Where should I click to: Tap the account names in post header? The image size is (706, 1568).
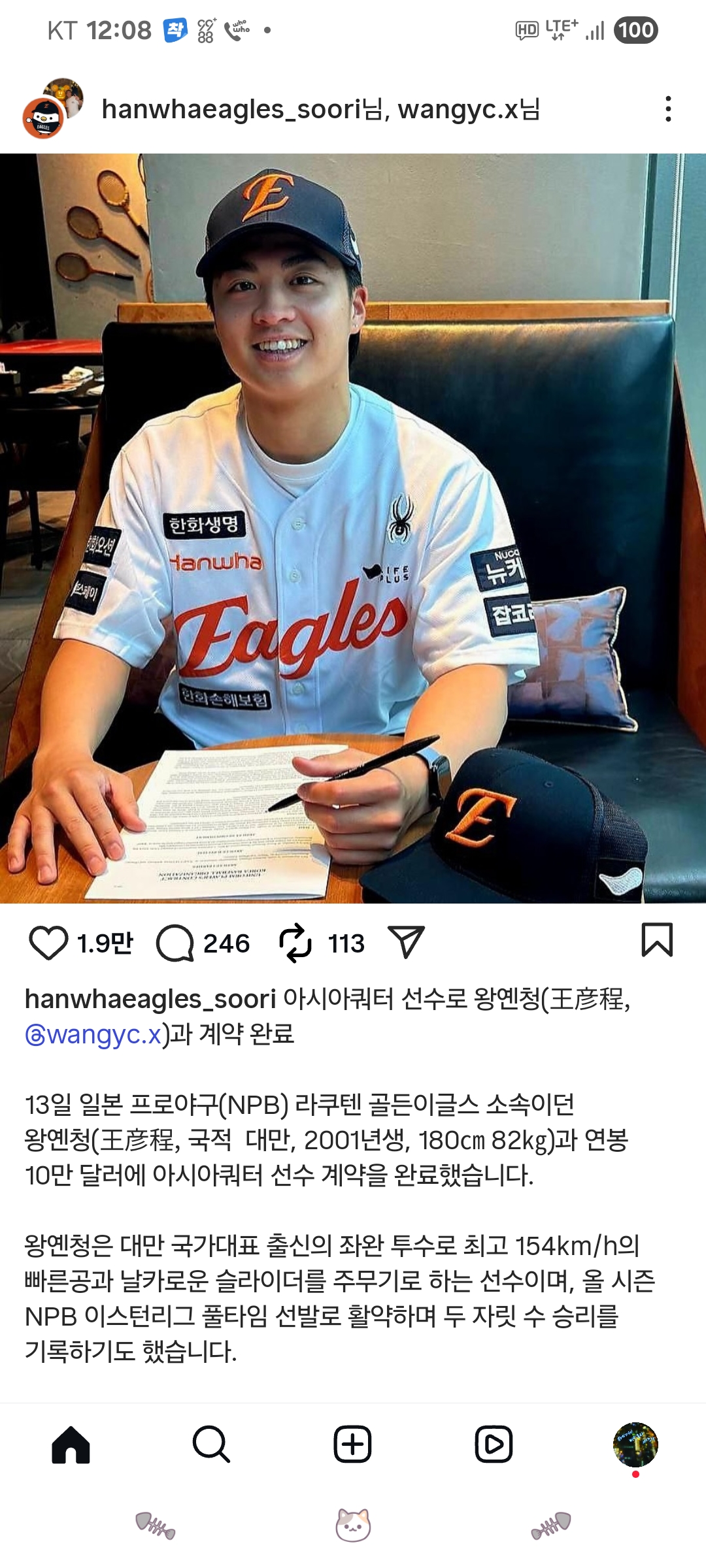pos(321,109)
